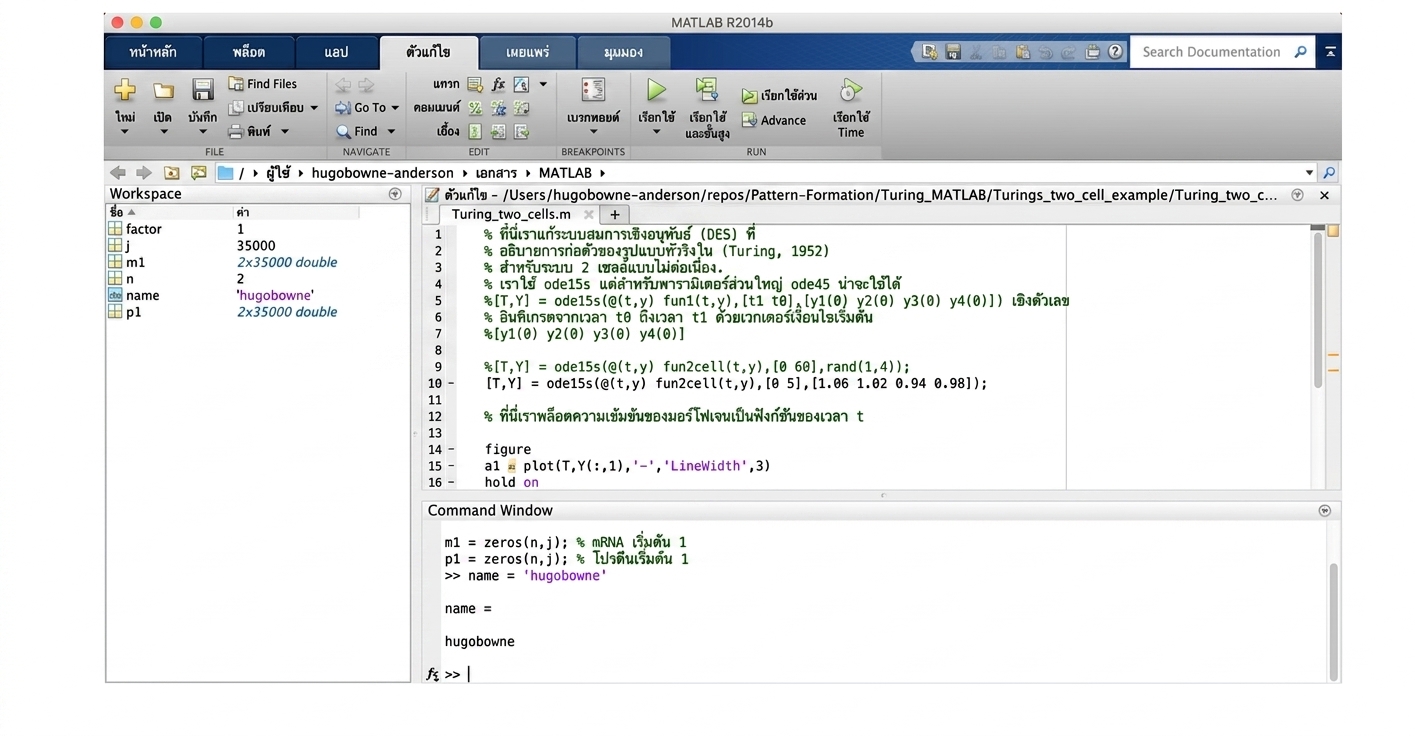Viewport: 1415px width, 736px height.
Task: Set breakpoint at line 14 dash
Action: (x=451, y=449)
